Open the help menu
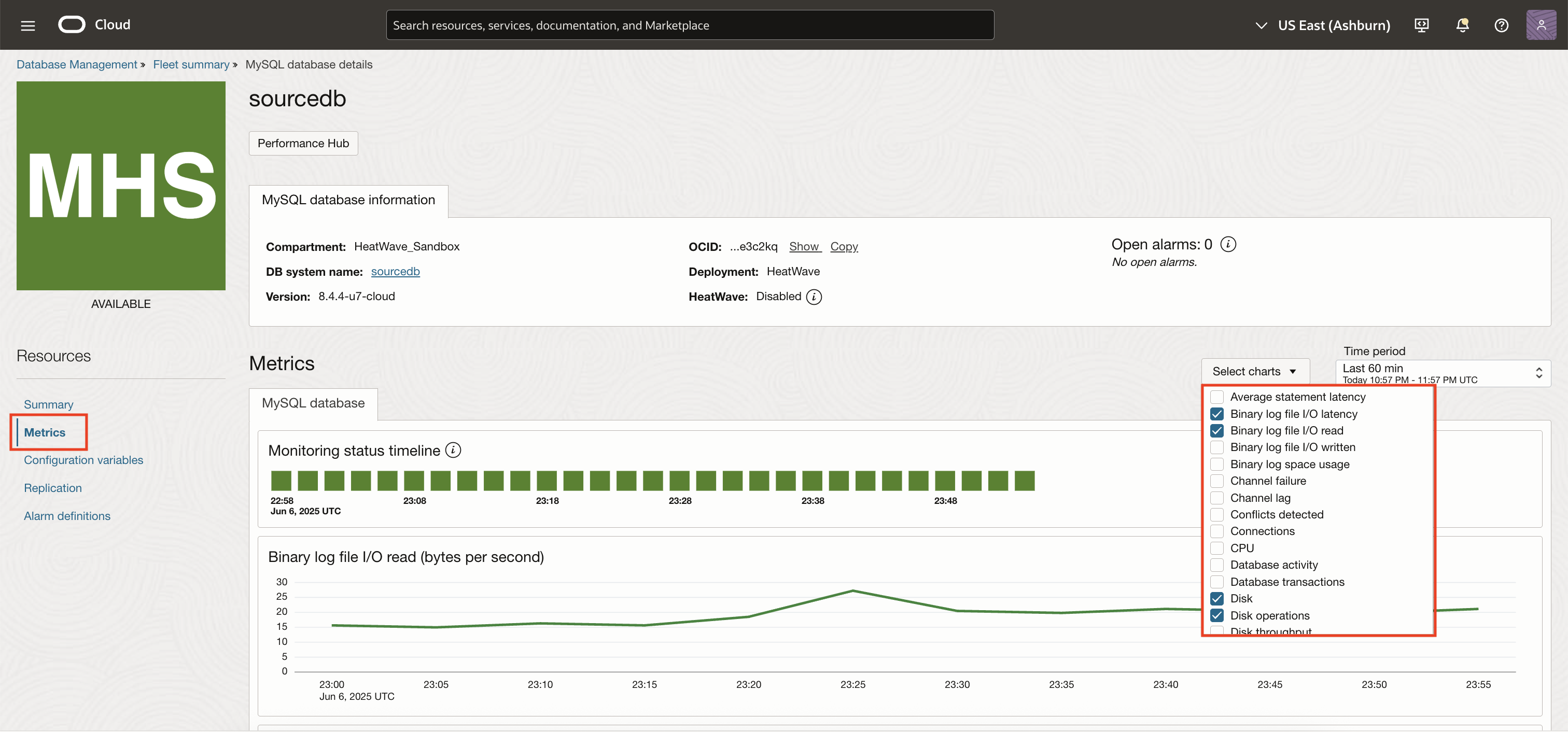The width and height of the screenshot is (1568, 732). coord(1502,25)
